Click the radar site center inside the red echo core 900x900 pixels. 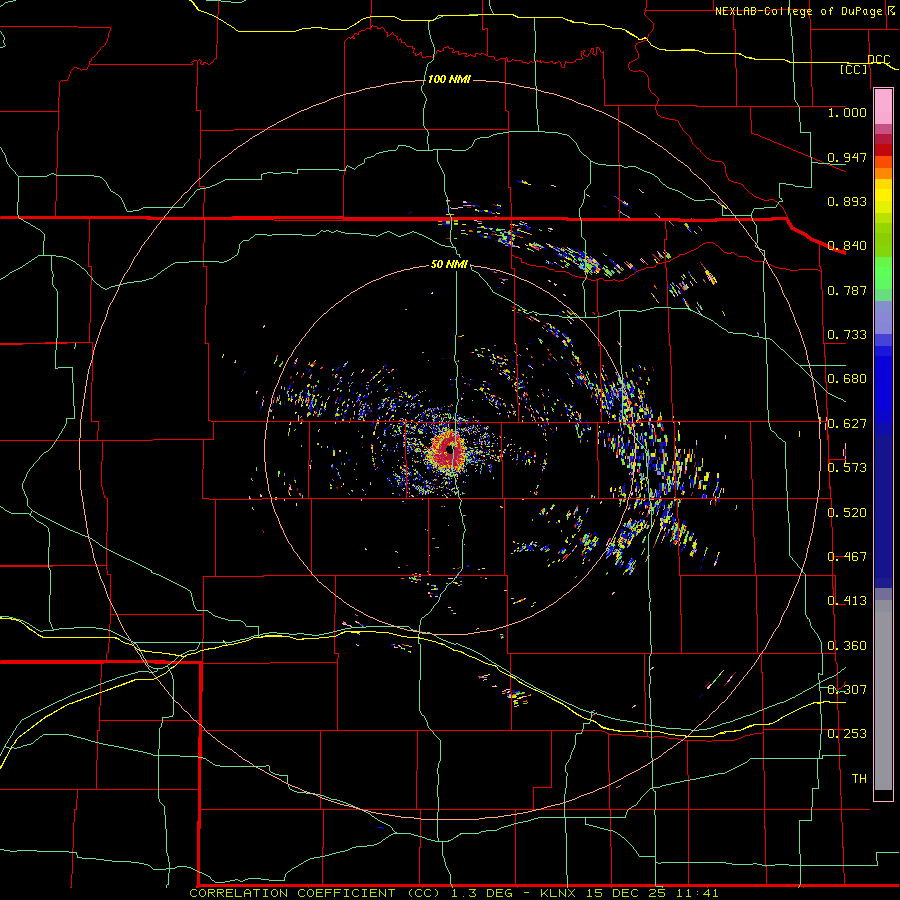pyautogui.click(x=451, y=450)
